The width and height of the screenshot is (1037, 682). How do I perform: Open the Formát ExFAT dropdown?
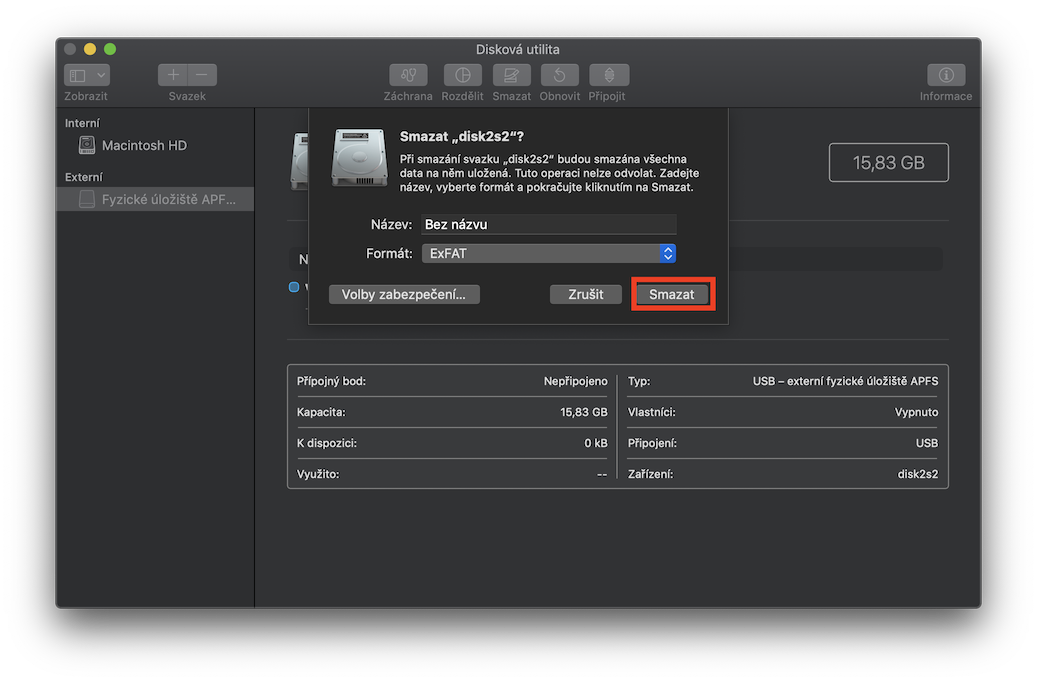point(548,253)
